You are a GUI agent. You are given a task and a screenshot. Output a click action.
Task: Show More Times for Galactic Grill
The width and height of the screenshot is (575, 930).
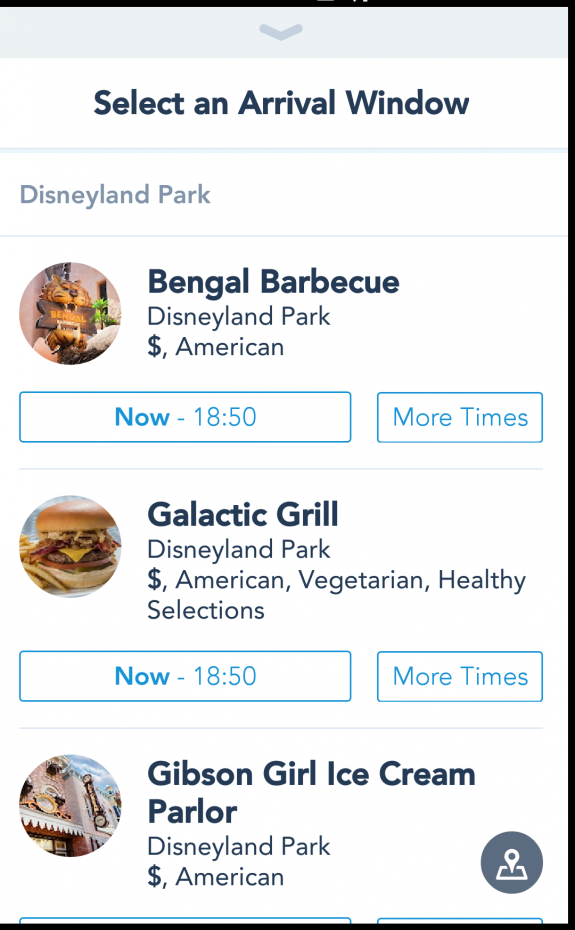pos(460,676)
